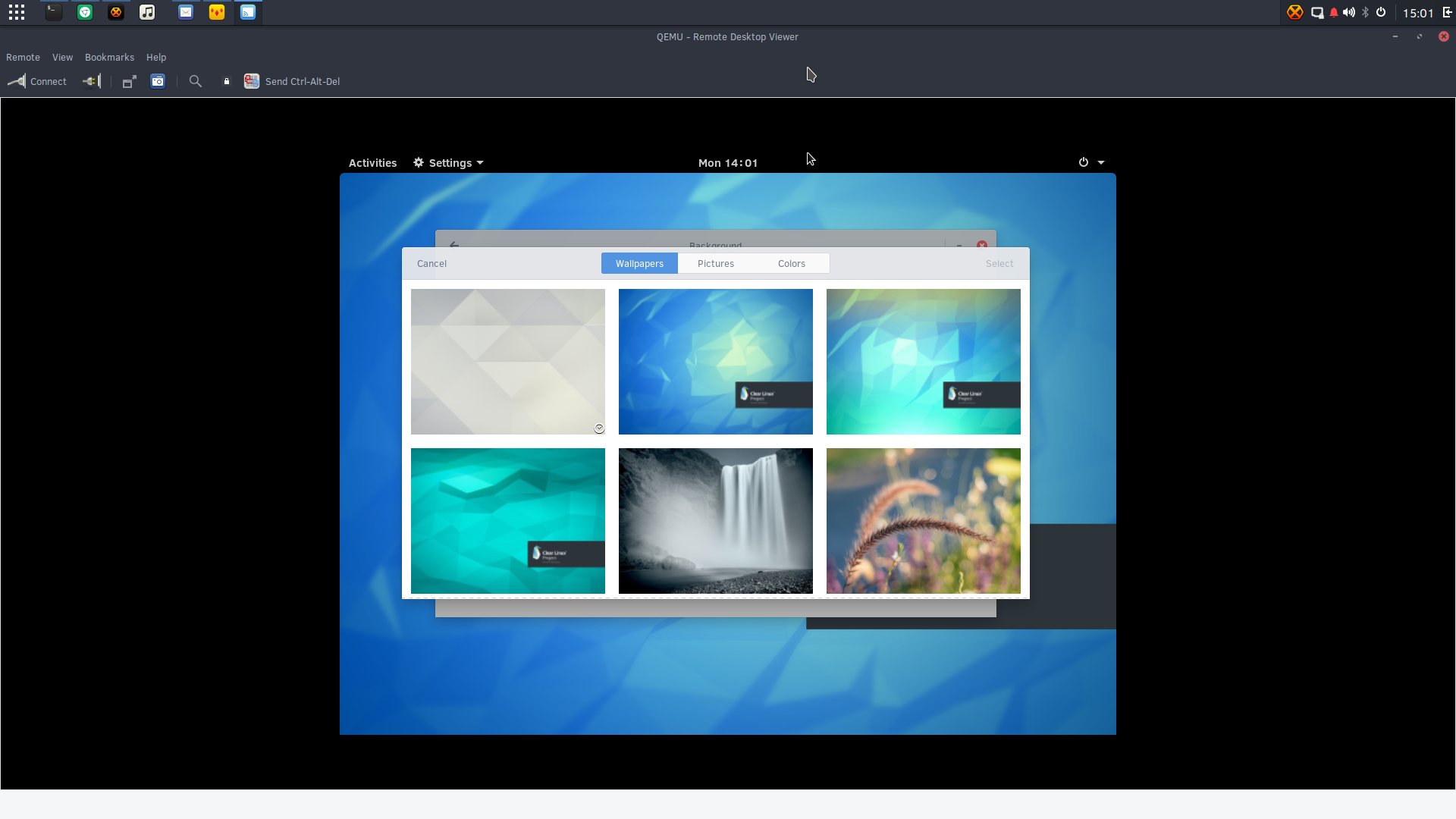Open the display lock tray icon
Viewport: 1456px width, 819px height.
[1318, 12]
